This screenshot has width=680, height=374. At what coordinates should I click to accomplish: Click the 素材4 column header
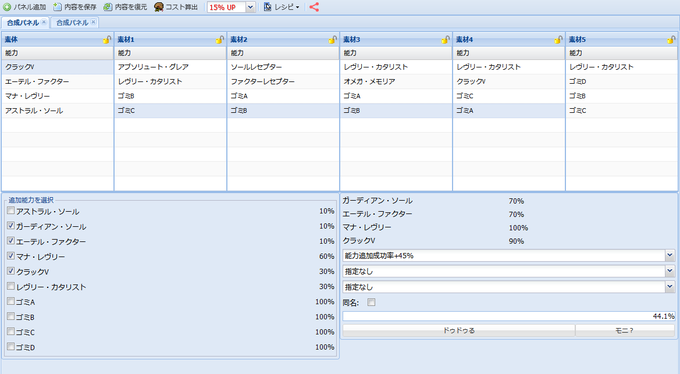click(x=509, y=39)
